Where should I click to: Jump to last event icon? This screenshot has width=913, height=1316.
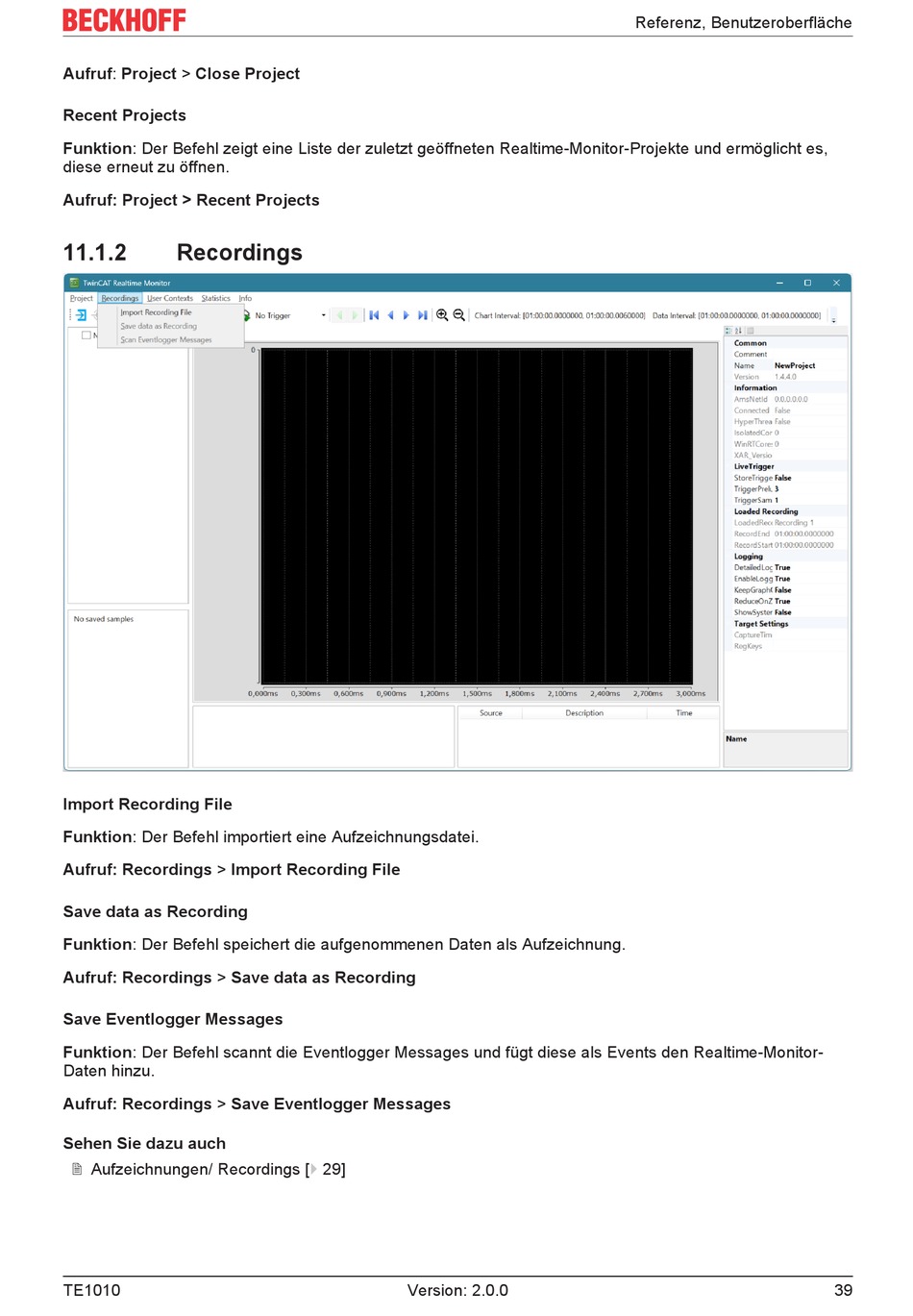tap(422, 315)
